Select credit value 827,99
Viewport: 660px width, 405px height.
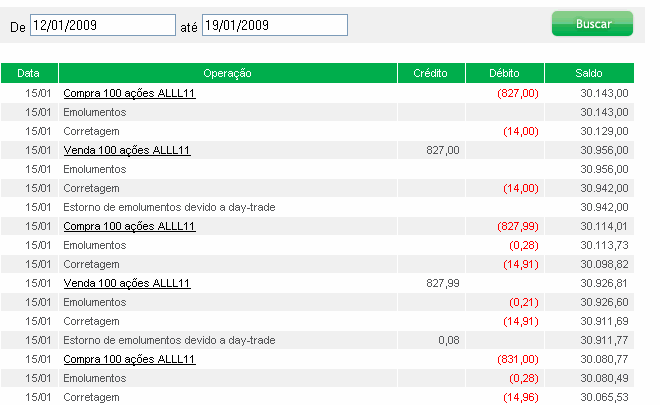pyautogui.click(x=442, y=283)
